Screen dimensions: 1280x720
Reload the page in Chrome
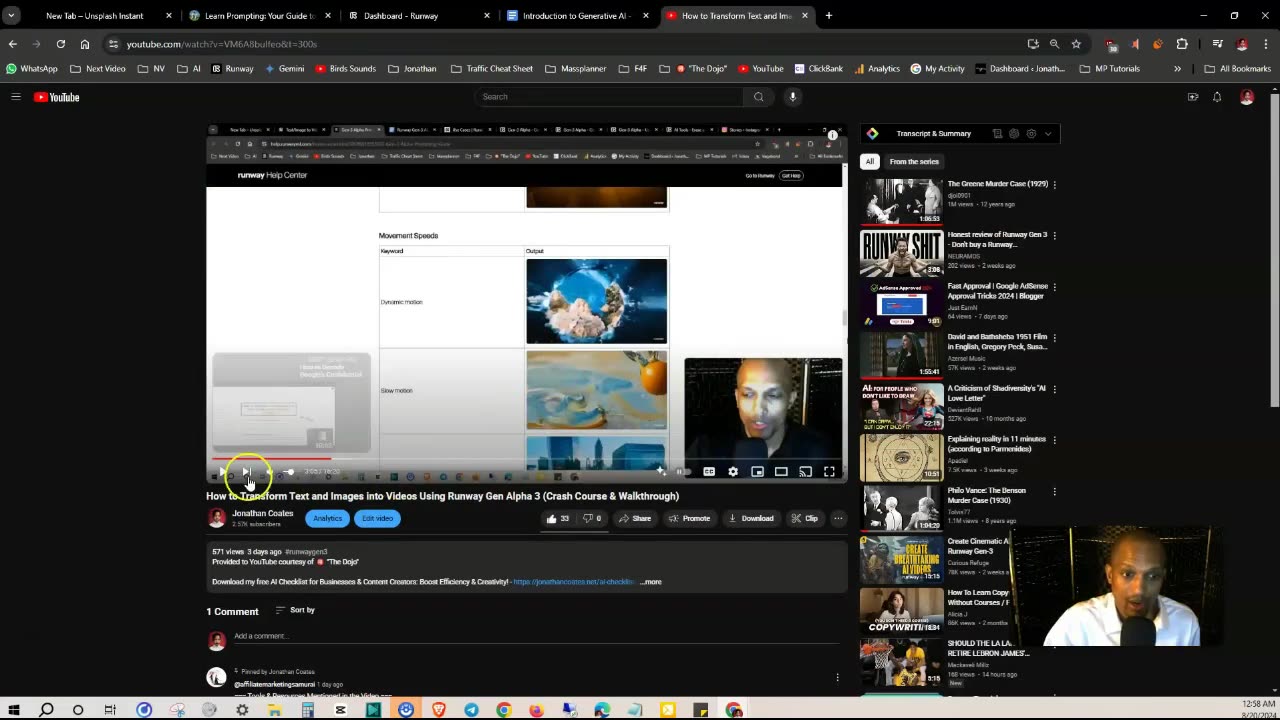(x=60, y=44)
